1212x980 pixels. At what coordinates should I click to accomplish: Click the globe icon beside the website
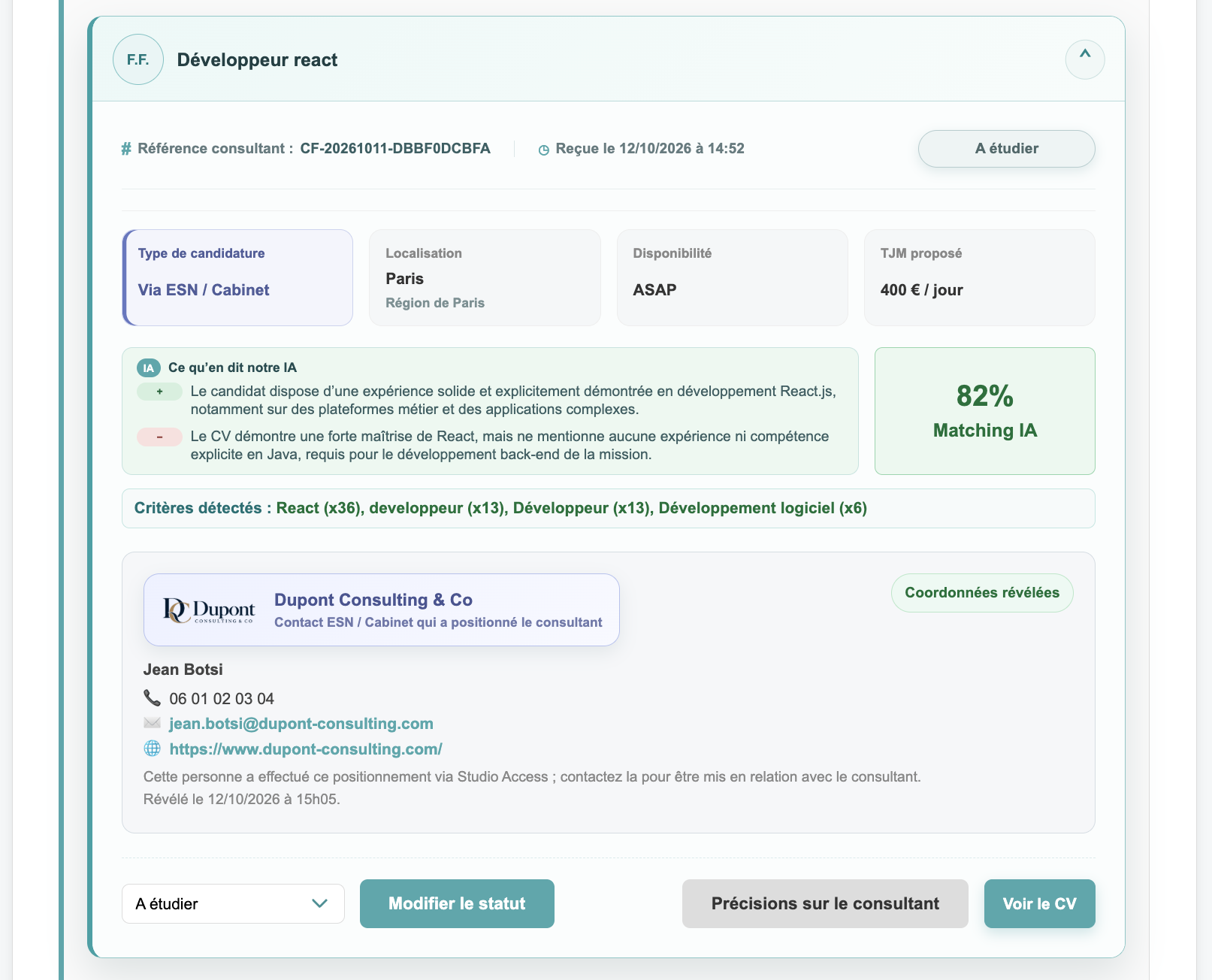pos(152,749)
